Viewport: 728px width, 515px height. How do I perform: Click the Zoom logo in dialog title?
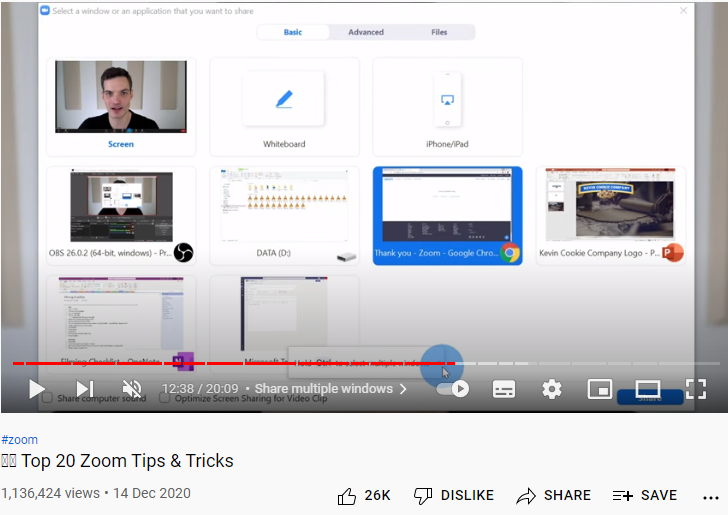pyautogui.click(x=45, y=10)
